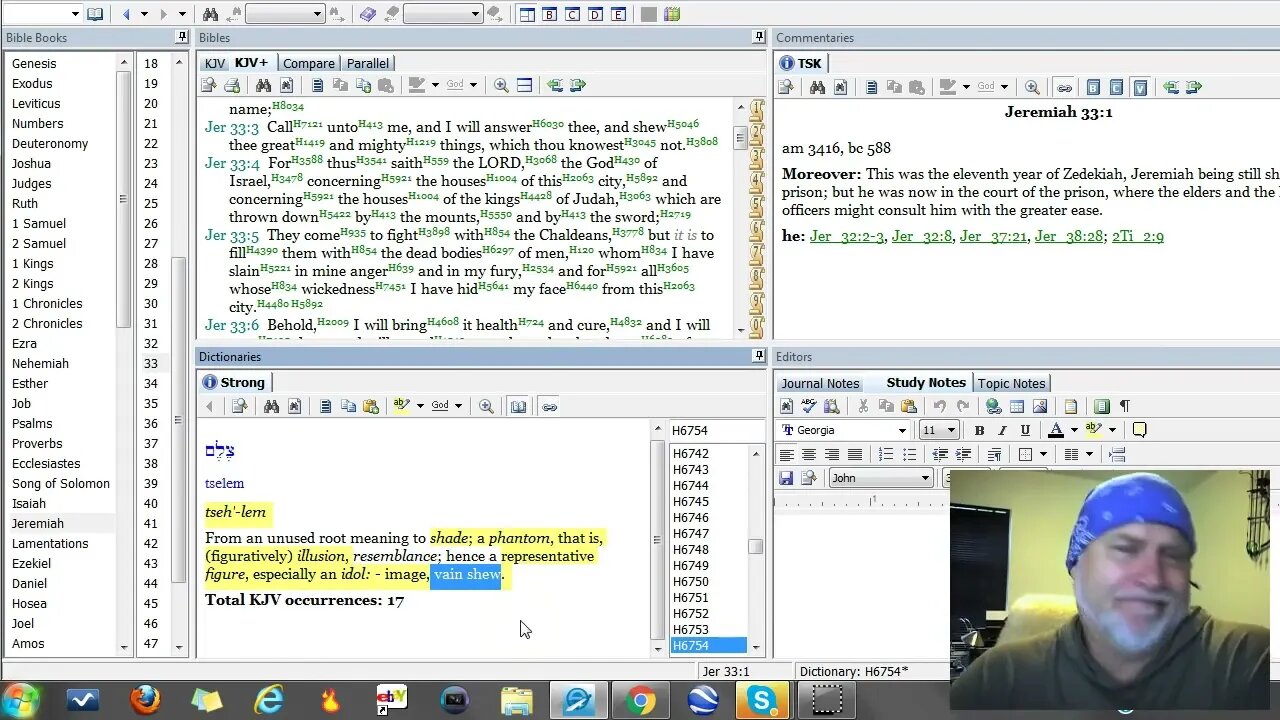Toggle Underline formatting in the editor

(1025, 430)
